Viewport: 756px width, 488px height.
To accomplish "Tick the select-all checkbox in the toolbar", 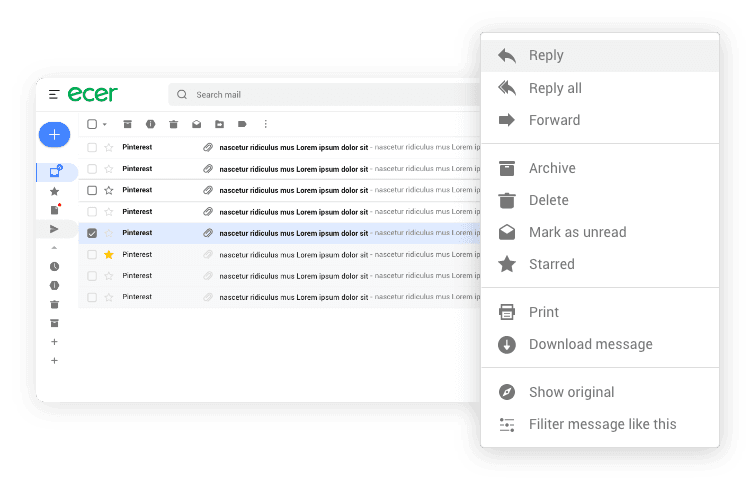I will click(92, 124).
